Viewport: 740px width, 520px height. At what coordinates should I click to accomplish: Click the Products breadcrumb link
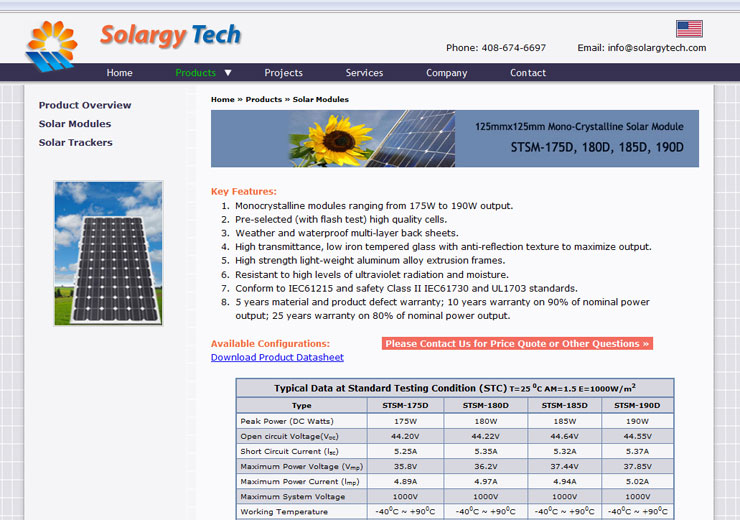point(264,100)
